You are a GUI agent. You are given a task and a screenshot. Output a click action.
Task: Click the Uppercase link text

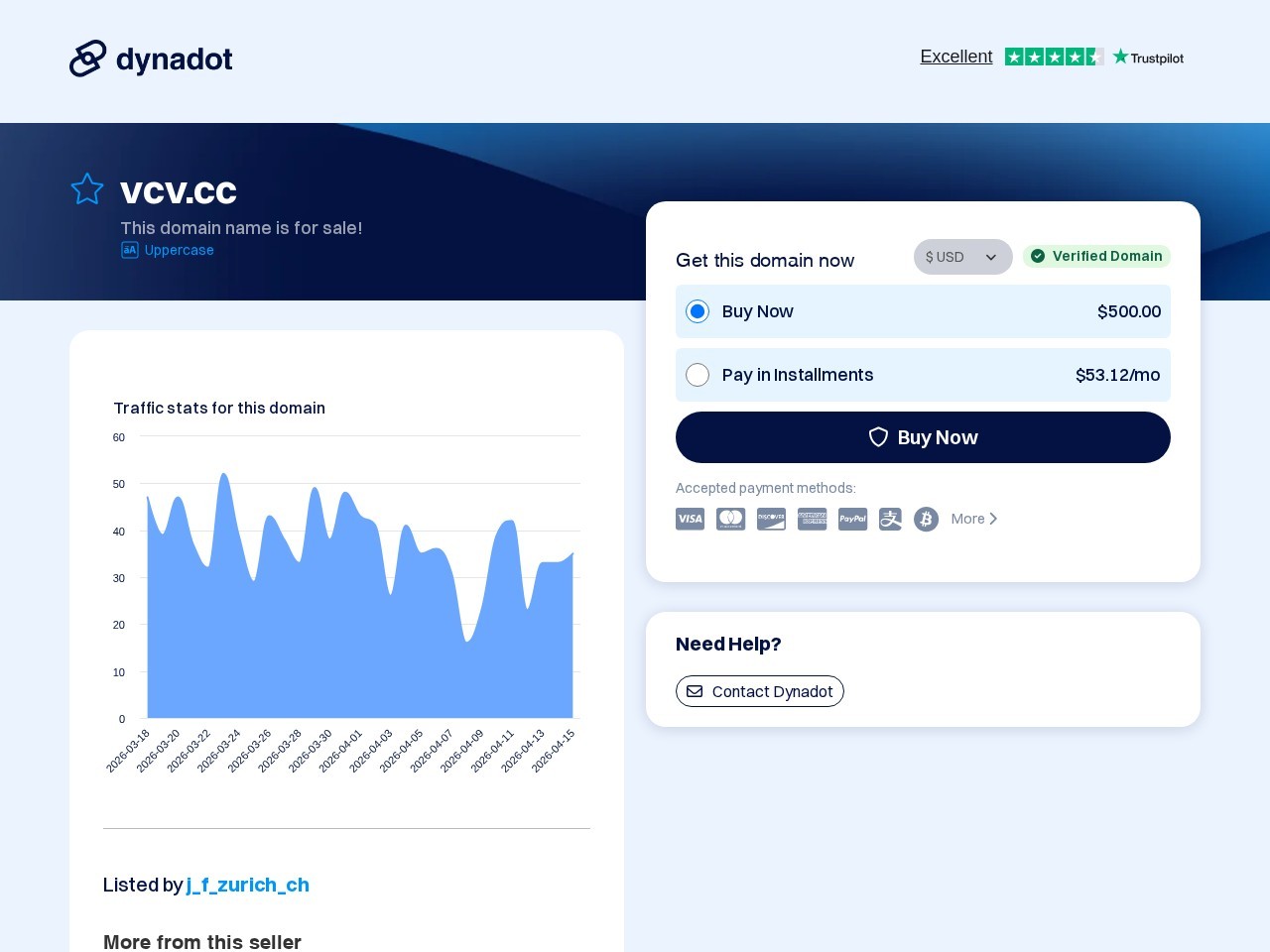point(180,250)
